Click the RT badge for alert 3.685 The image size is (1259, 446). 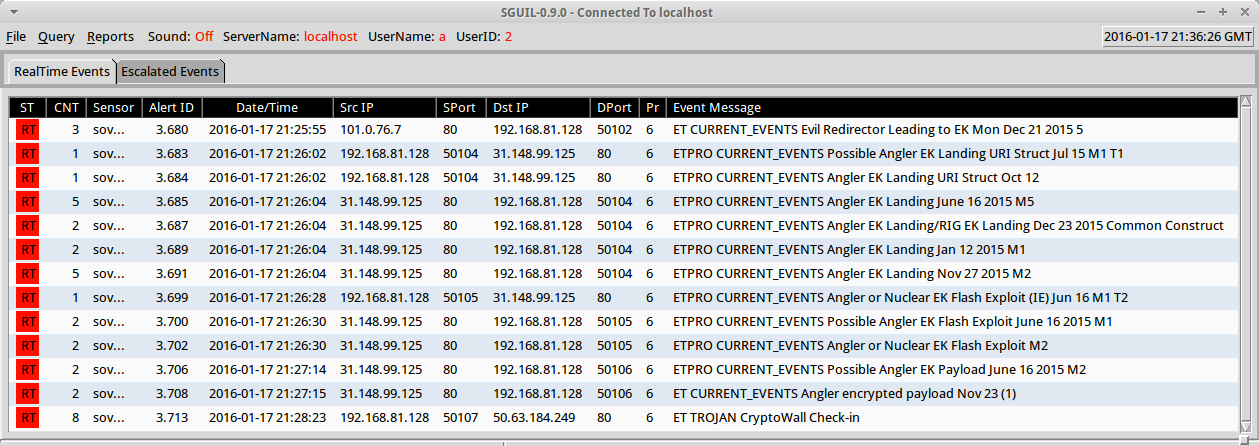pyautogui.click(x=28, y=201)
